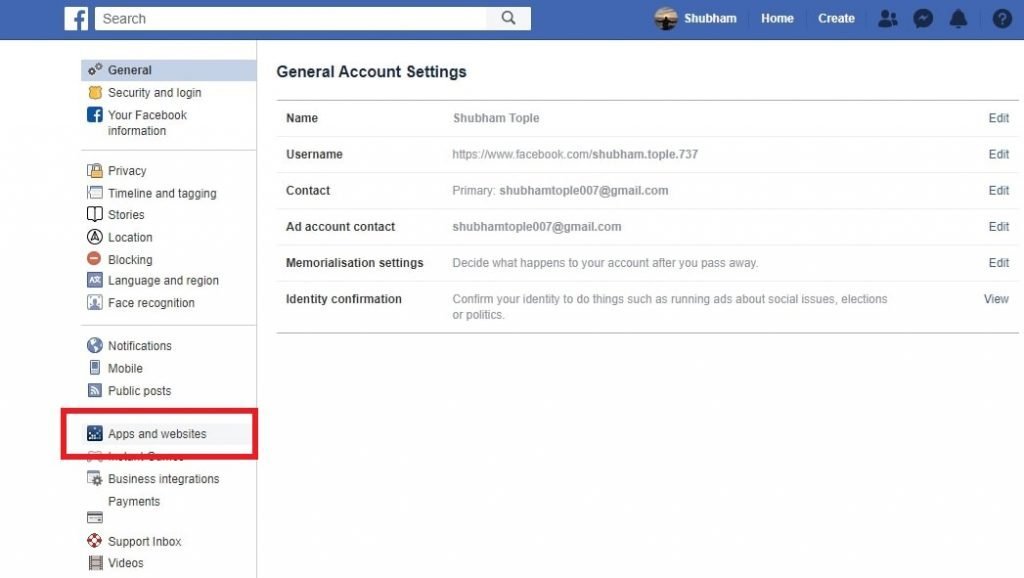
Task: Go to Home in top bar
Action: click(x=777, y=18)
